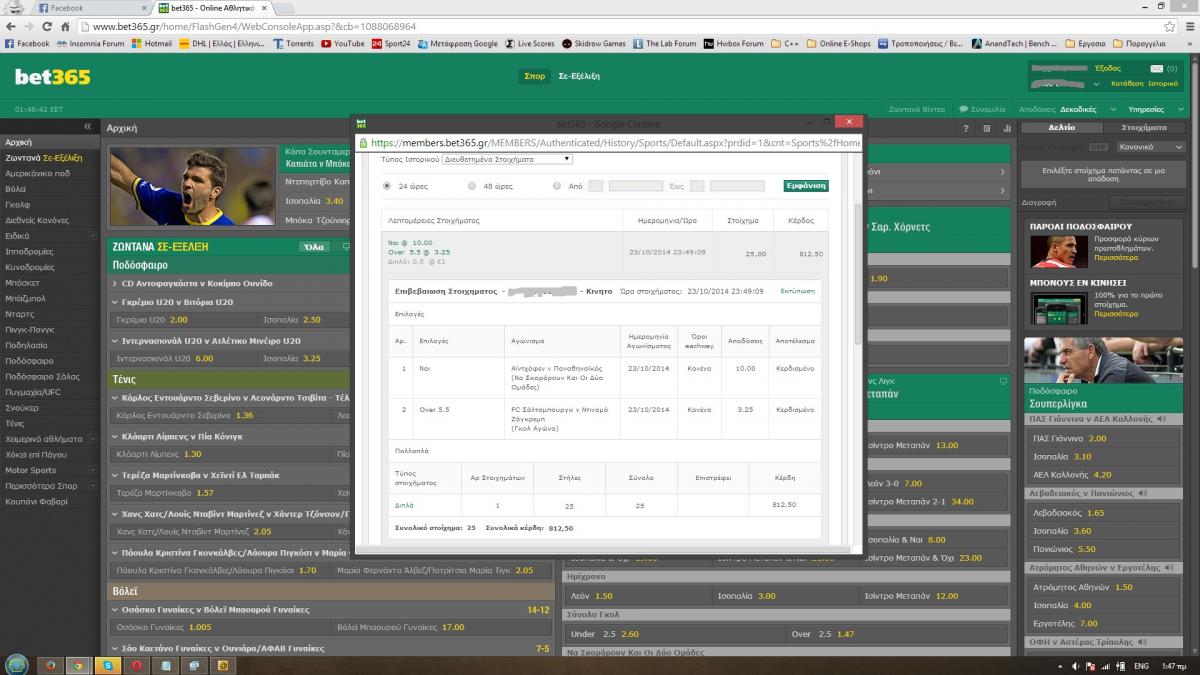The width and height of the screenshot is (1200, 675).
Task: Open the Live Scores bookmark
Action: 530,44
